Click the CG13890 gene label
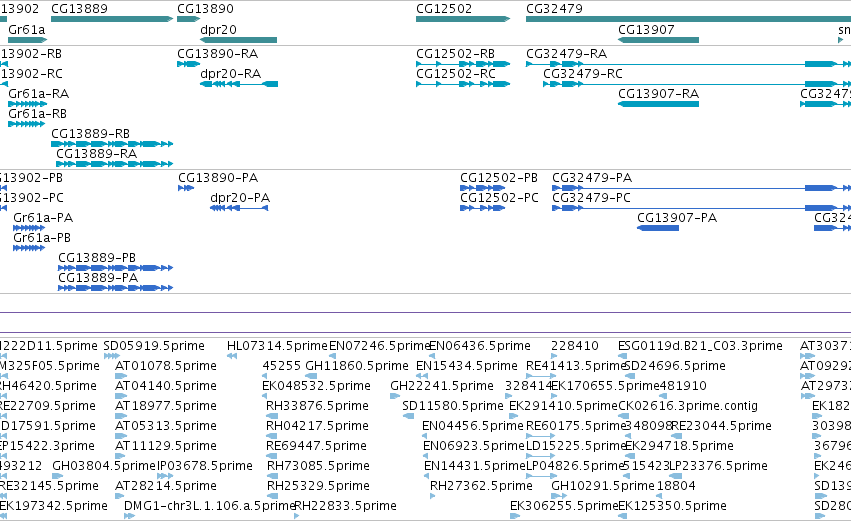851x521 pixels. point(205,9)
